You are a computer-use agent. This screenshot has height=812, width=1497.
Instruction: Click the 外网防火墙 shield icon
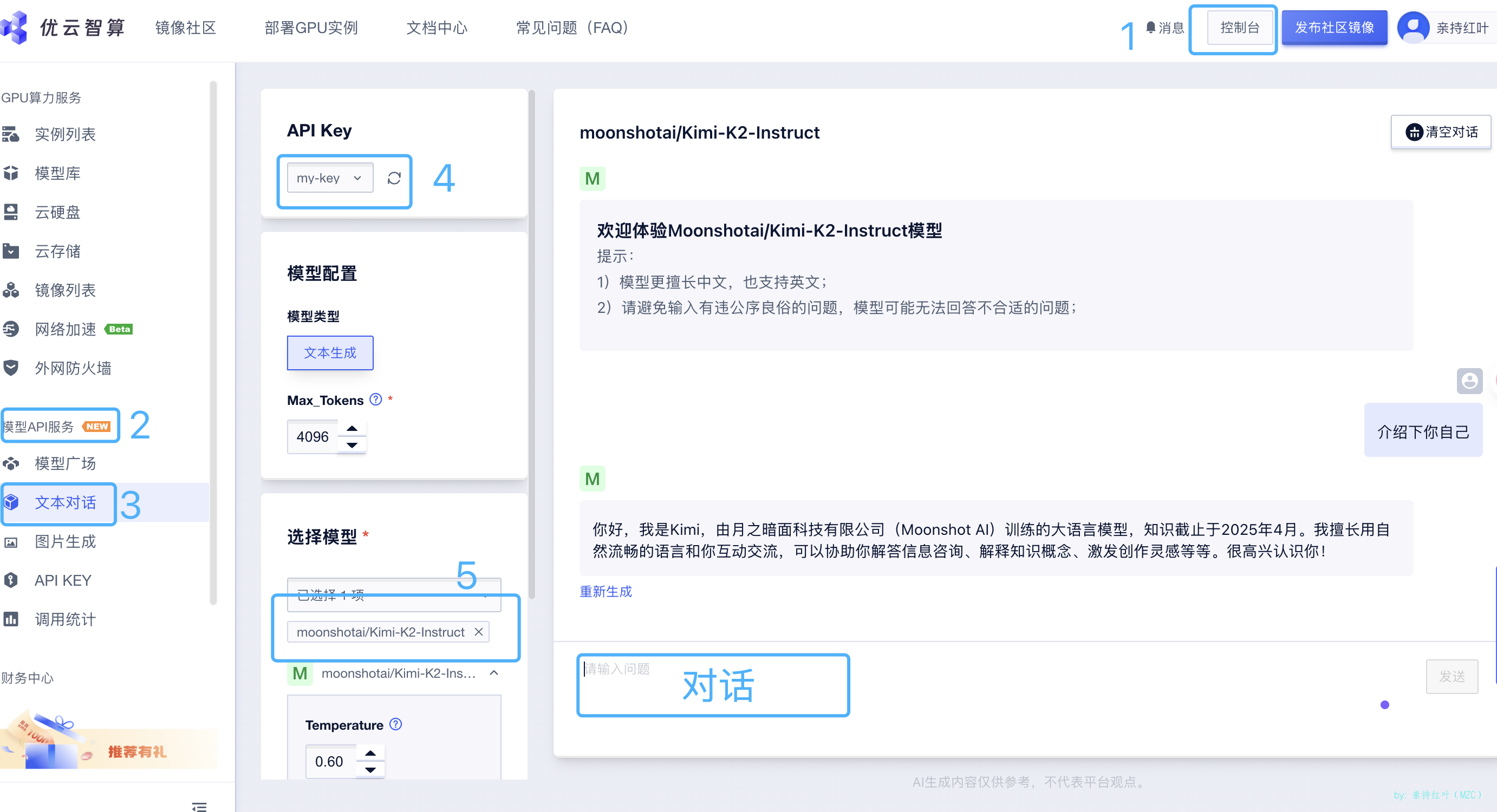[x=10, y=368]
